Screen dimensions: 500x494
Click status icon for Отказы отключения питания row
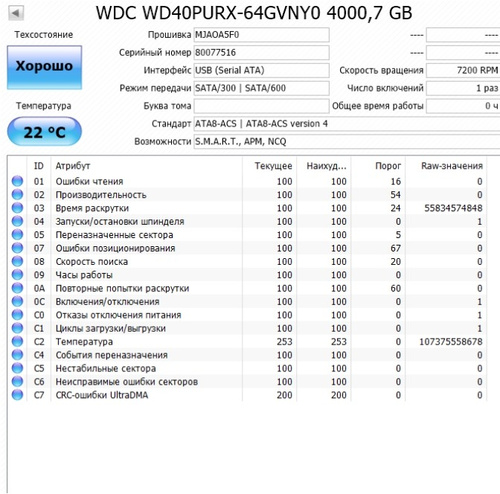pyautogui.click(x=17, y=315)
